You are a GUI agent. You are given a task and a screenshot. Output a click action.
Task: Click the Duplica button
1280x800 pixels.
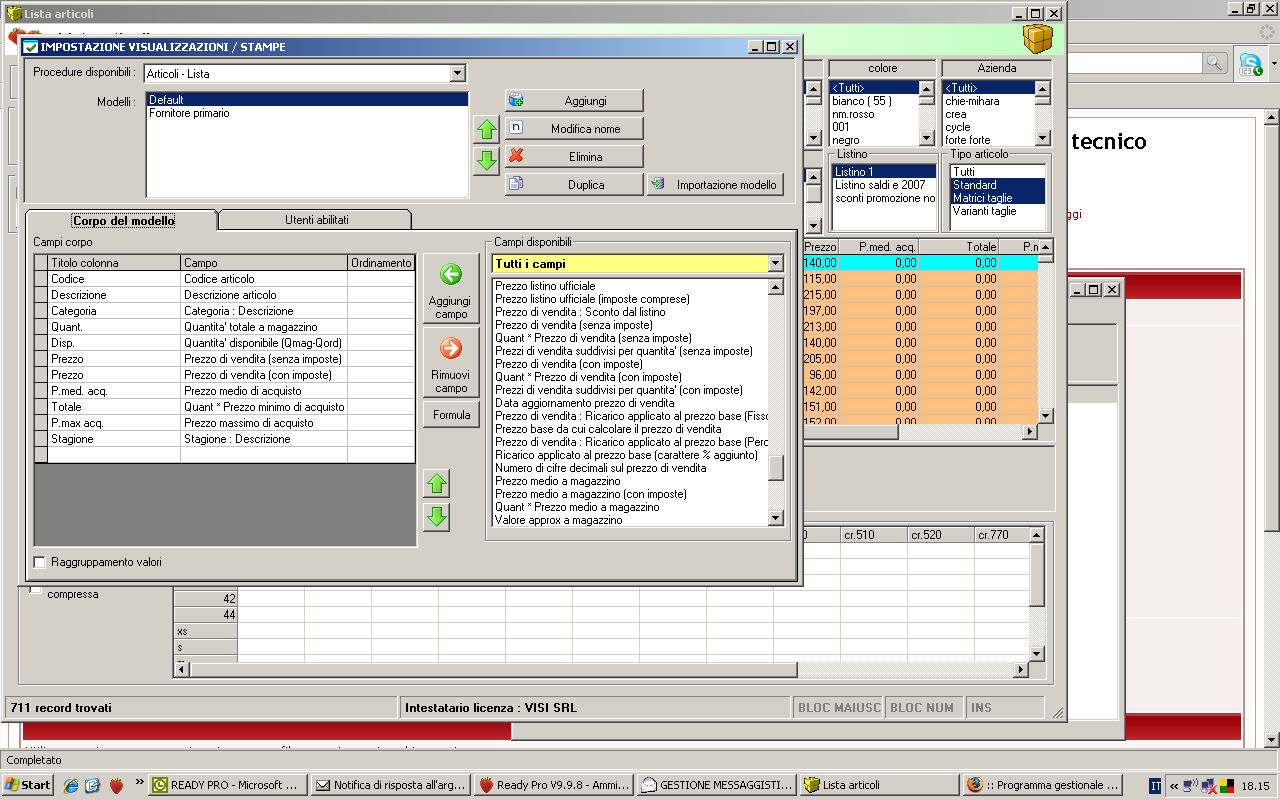[x=573, y=185]
